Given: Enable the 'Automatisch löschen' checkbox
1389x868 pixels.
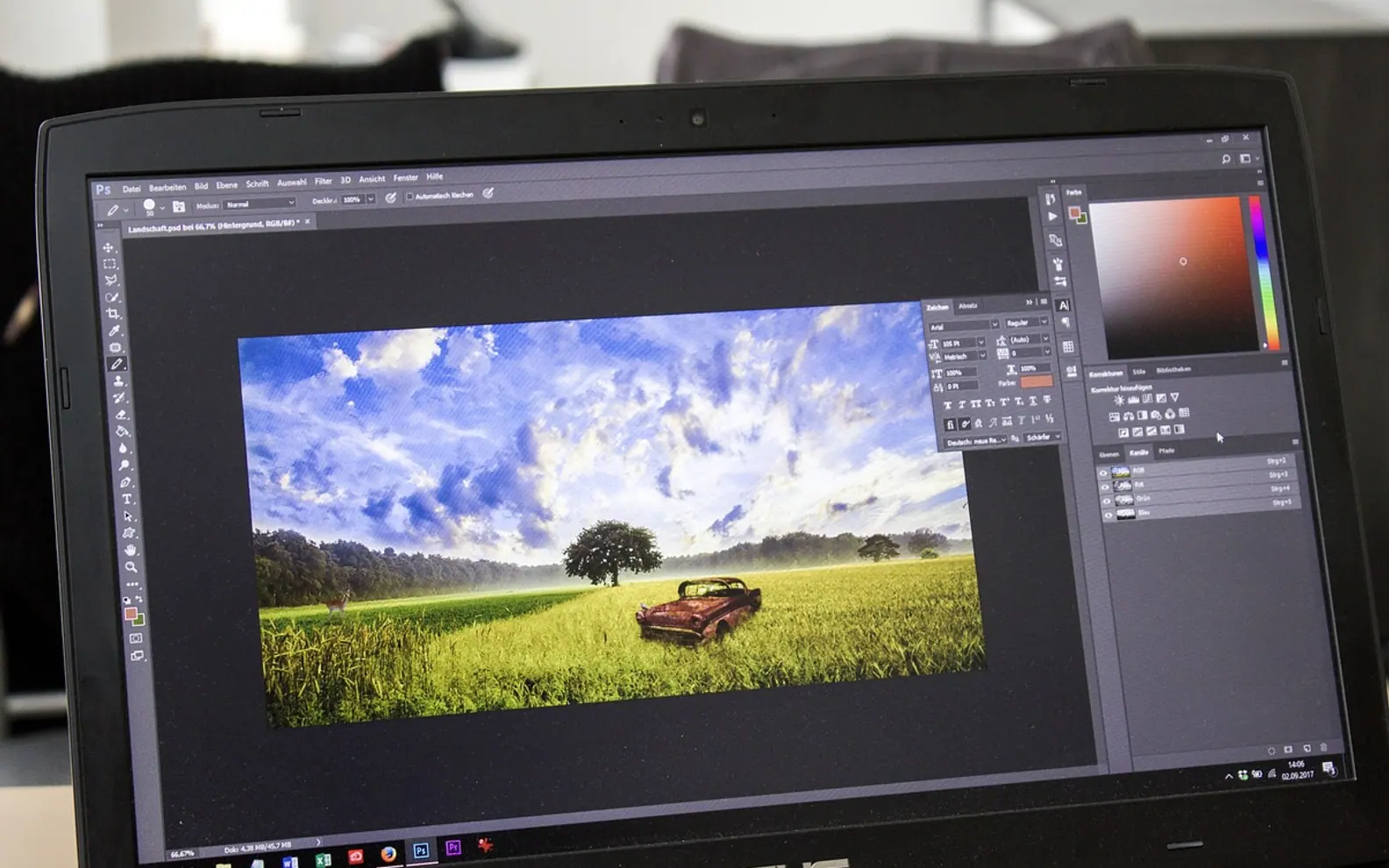Looking at the screenshot, I should (410, 196).
